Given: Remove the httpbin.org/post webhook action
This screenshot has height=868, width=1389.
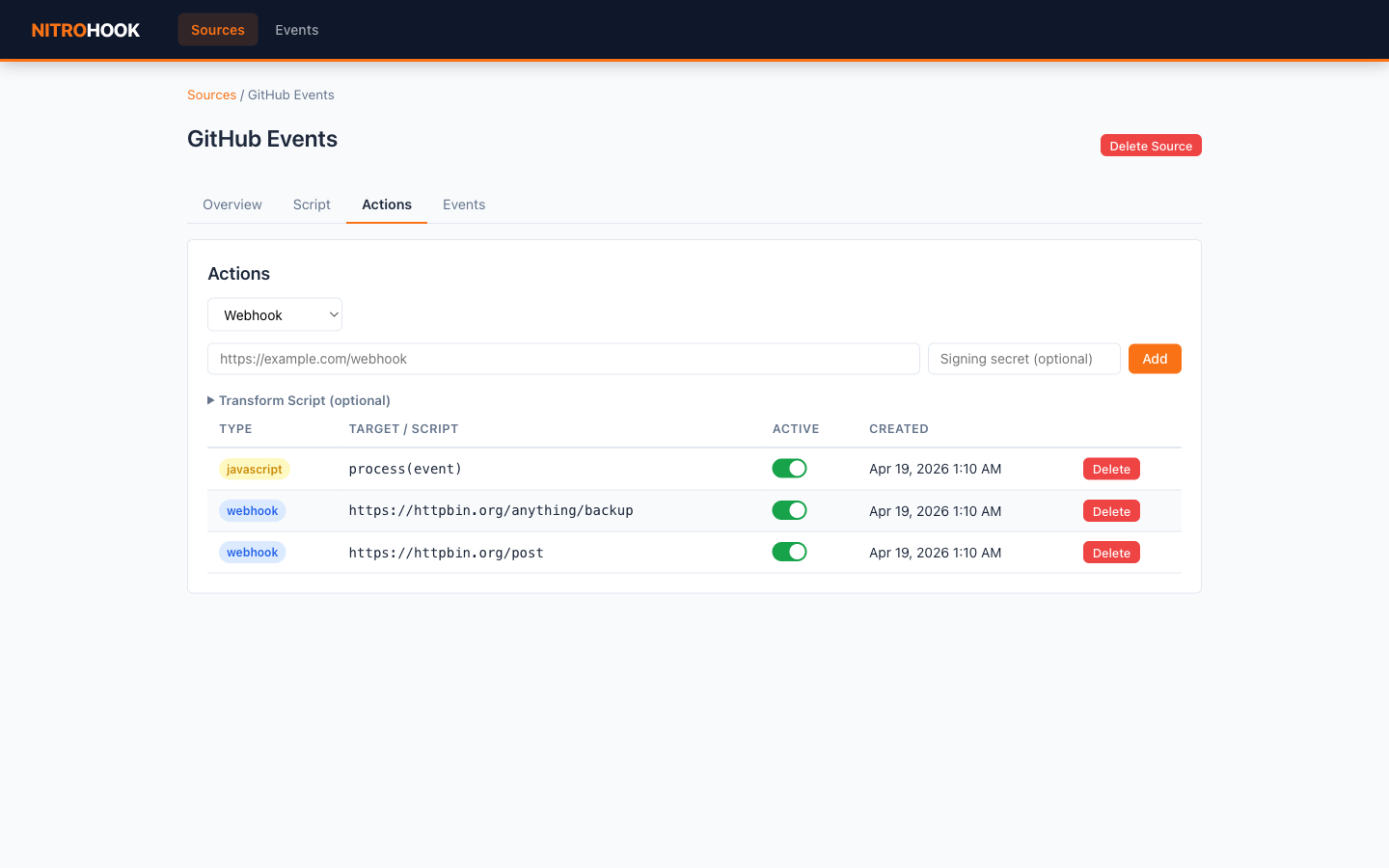Looking at the screenshot, I should (x=1111, y=553).
